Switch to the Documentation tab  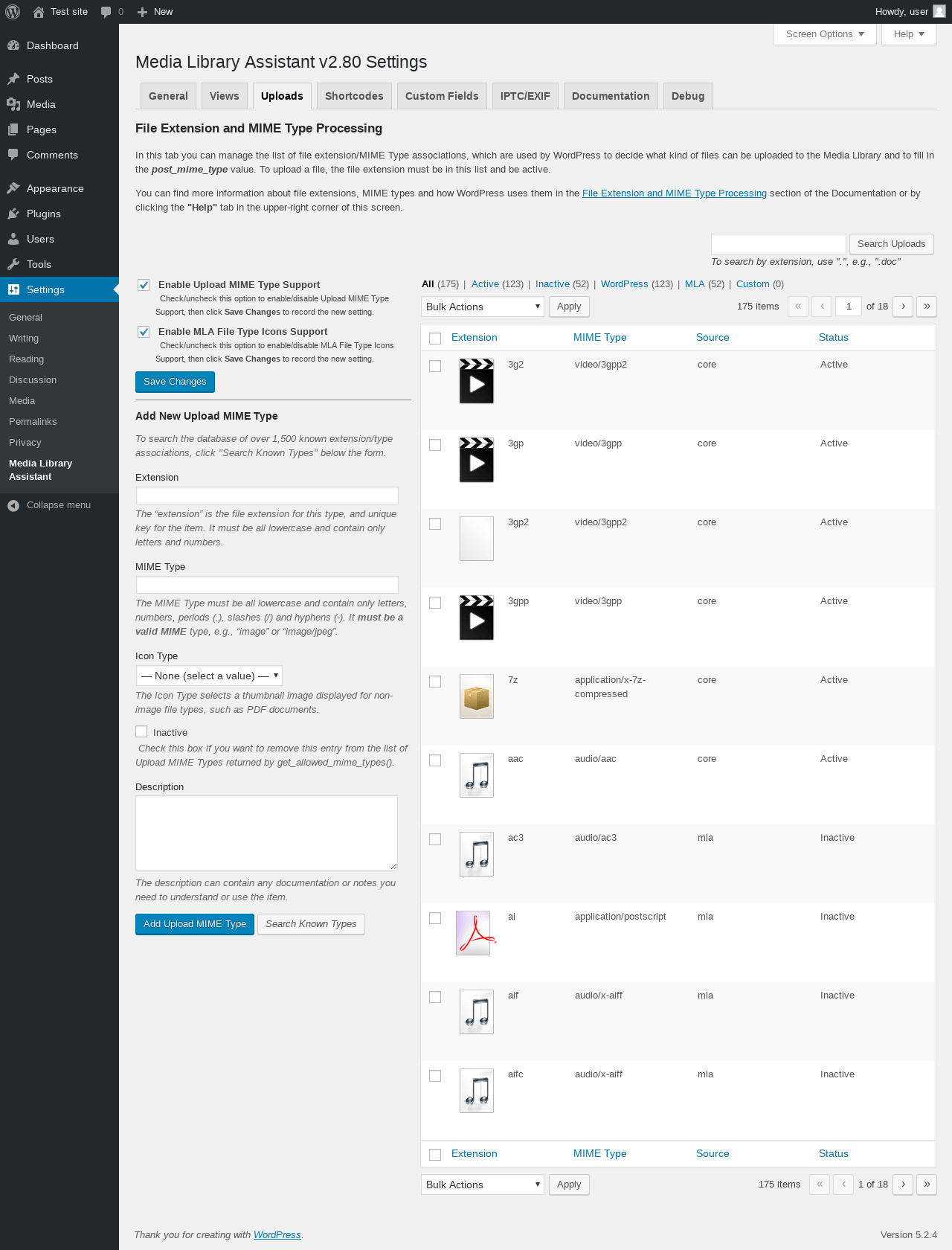tap(611, 96)
